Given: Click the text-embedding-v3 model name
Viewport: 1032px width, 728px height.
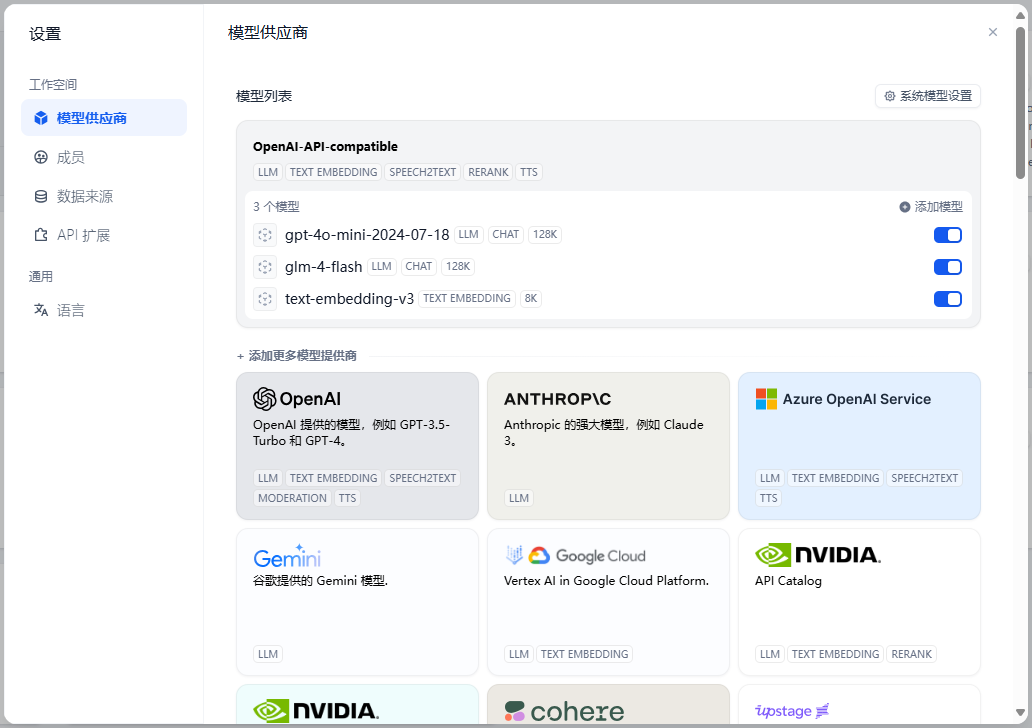Looking at the screenshot, I should [x=349, y=299].
